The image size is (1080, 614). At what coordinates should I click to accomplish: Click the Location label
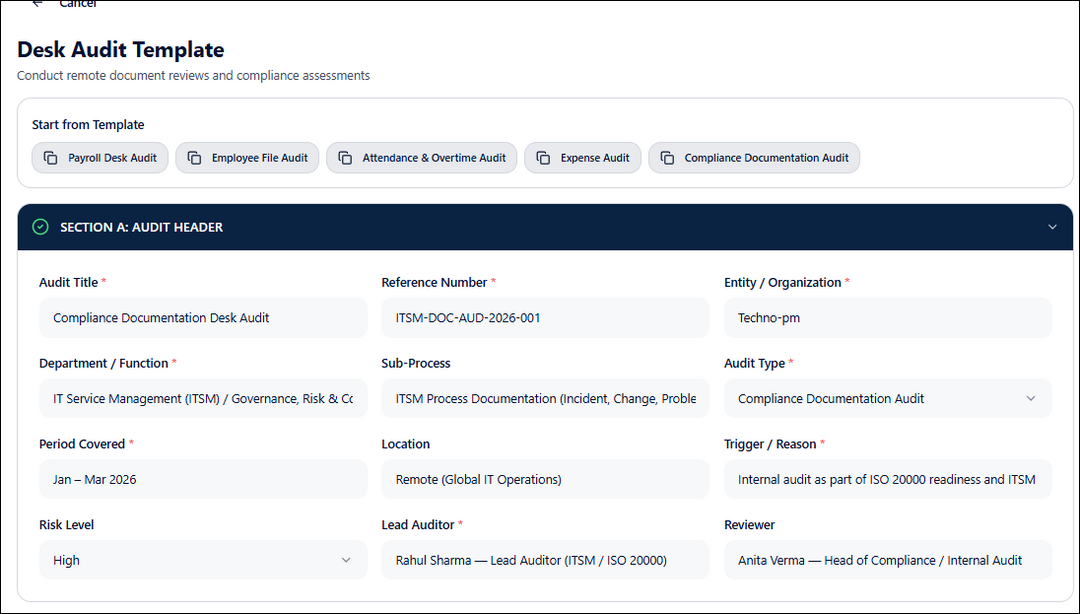click(x=406, y=444)
